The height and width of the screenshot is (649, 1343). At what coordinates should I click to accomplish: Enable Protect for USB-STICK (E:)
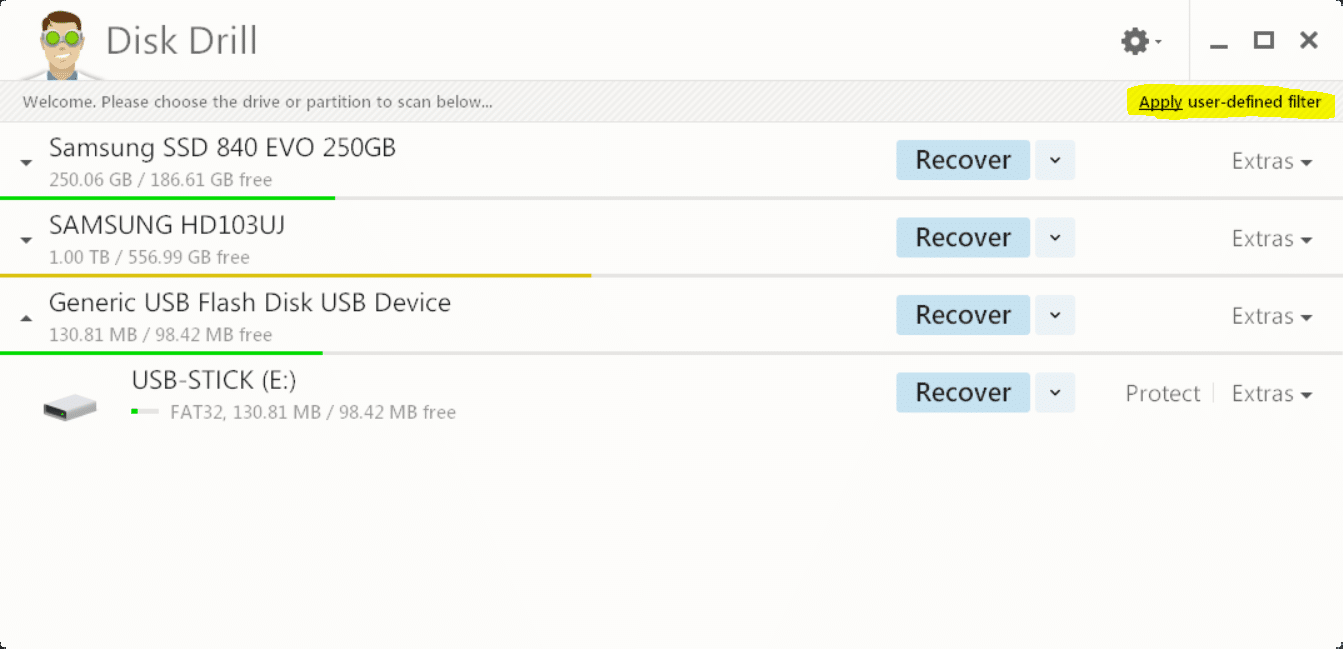(1162, 394)
